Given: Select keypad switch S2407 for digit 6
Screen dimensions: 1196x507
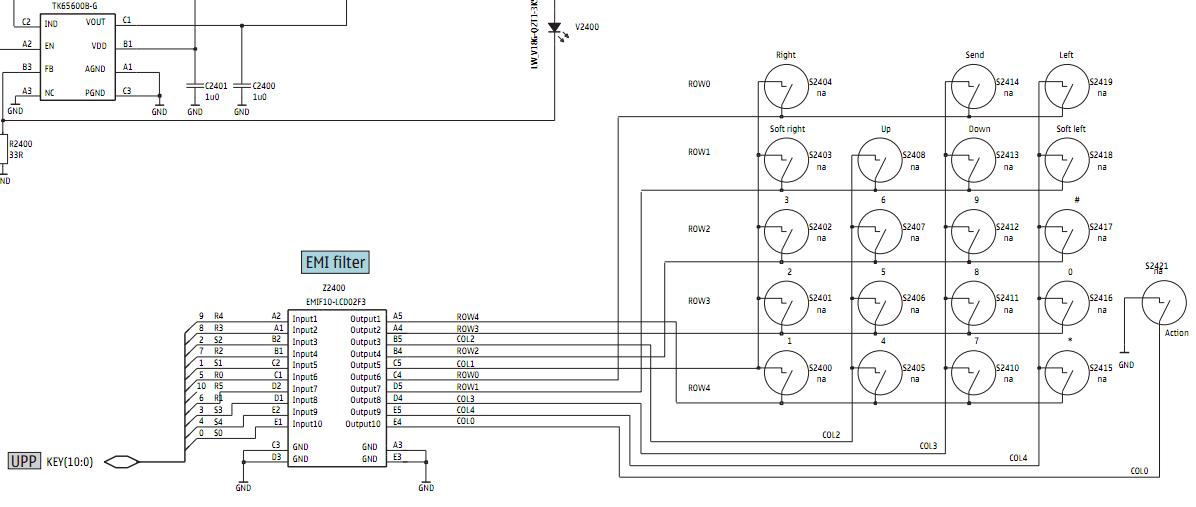Looking at the screenshot, I should coord(879,232).
